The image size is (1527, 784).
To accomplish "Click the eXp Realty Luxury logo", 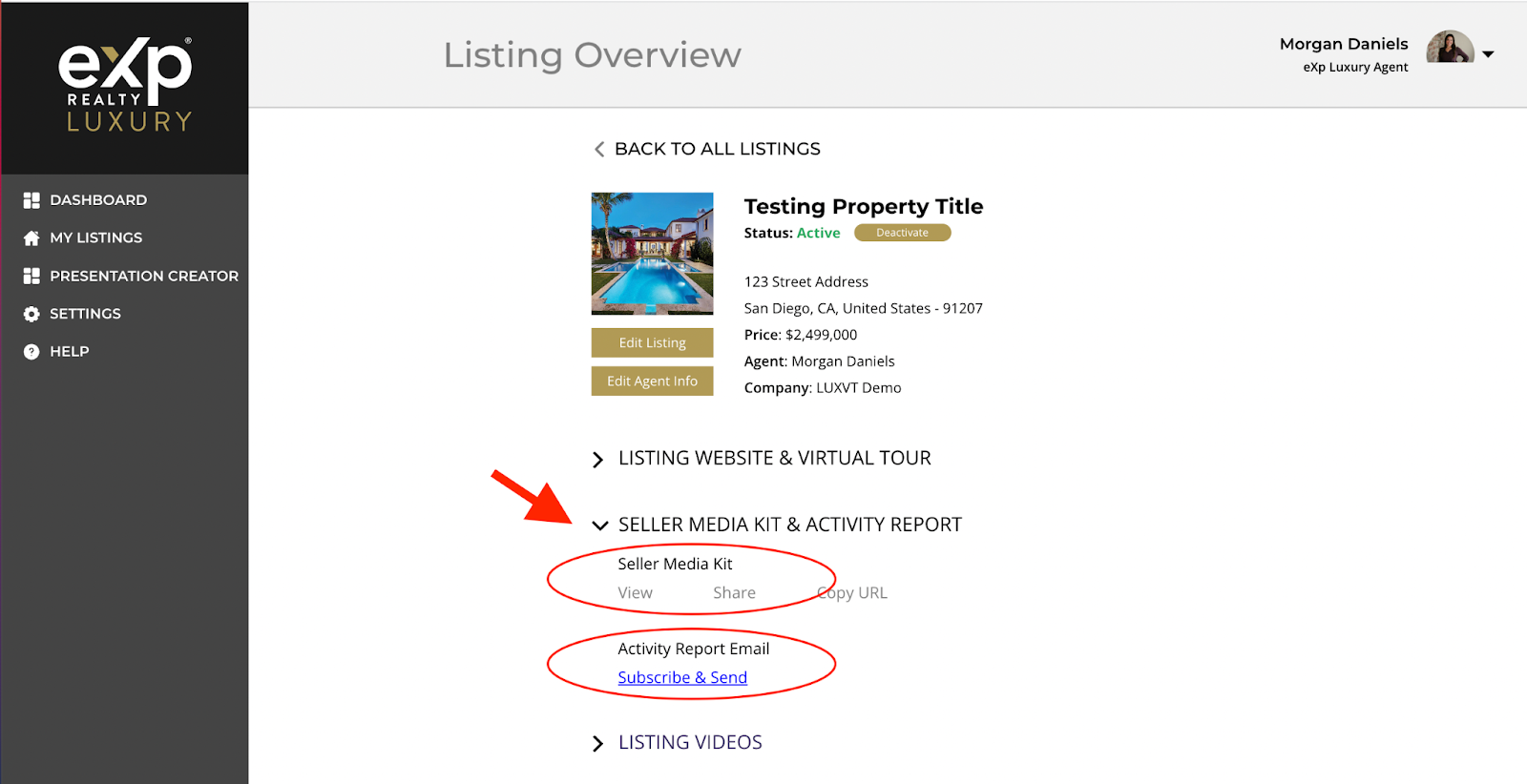I will point(126,84).
